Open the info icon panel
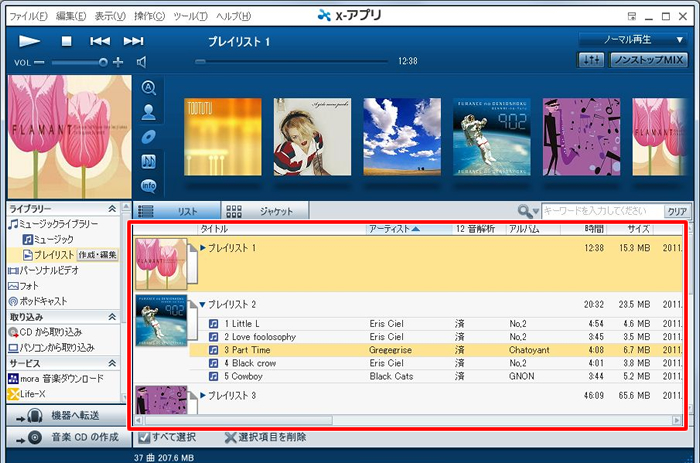The width and height of the screenshot is (700, 463). point(149,185)
